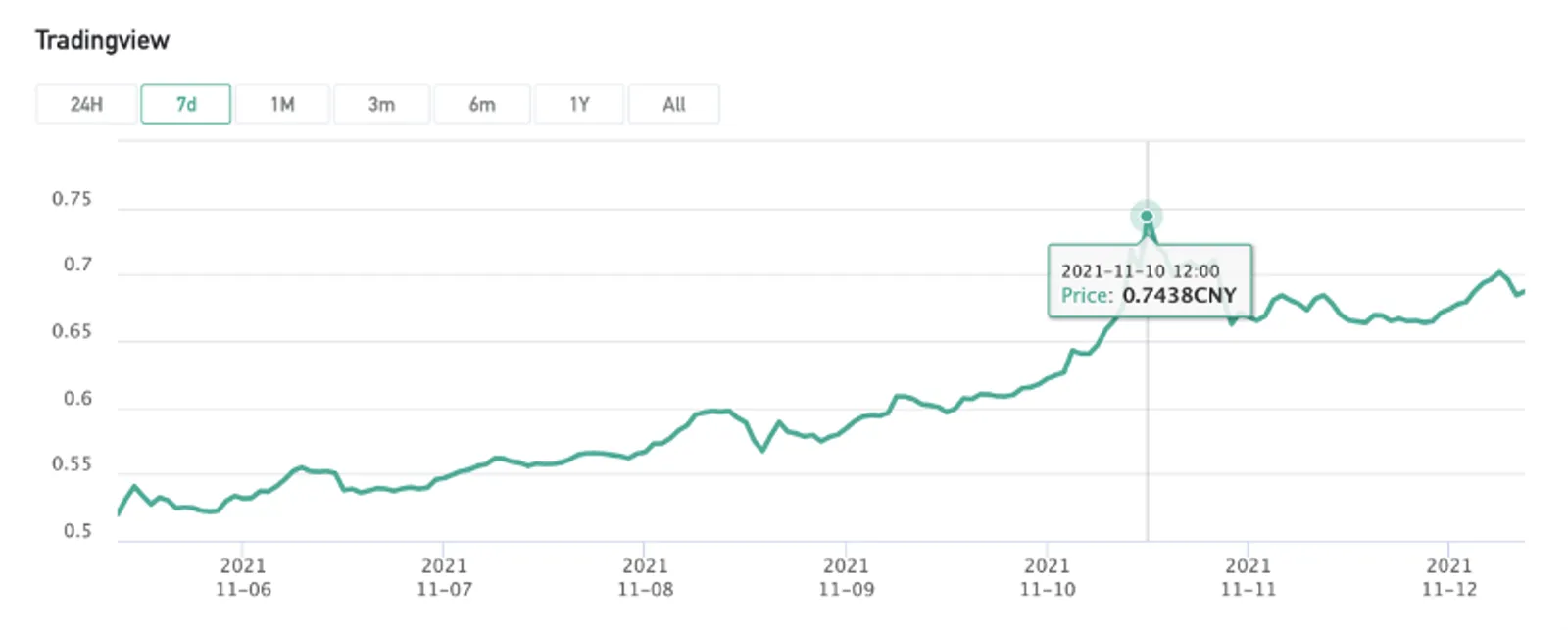
Task: Click the 2021 11-10 date label
Action: point(1047,577)
